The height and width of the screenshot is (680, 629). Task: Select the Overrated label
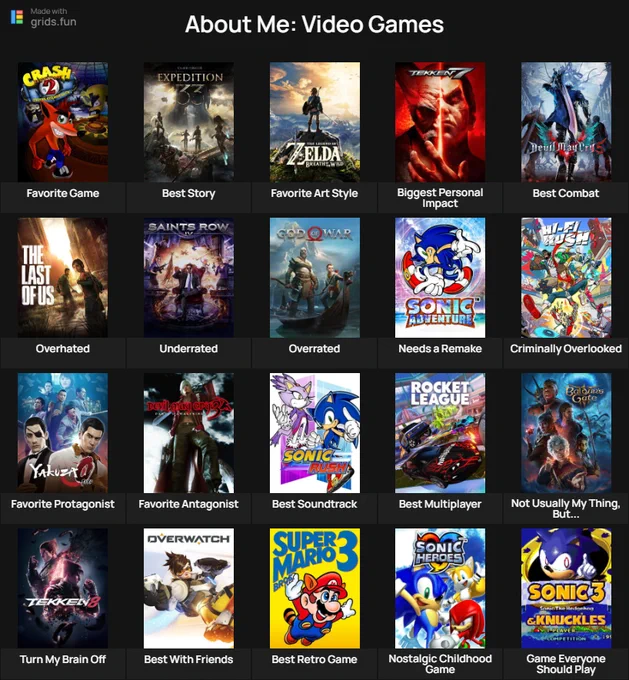point(314,349)
